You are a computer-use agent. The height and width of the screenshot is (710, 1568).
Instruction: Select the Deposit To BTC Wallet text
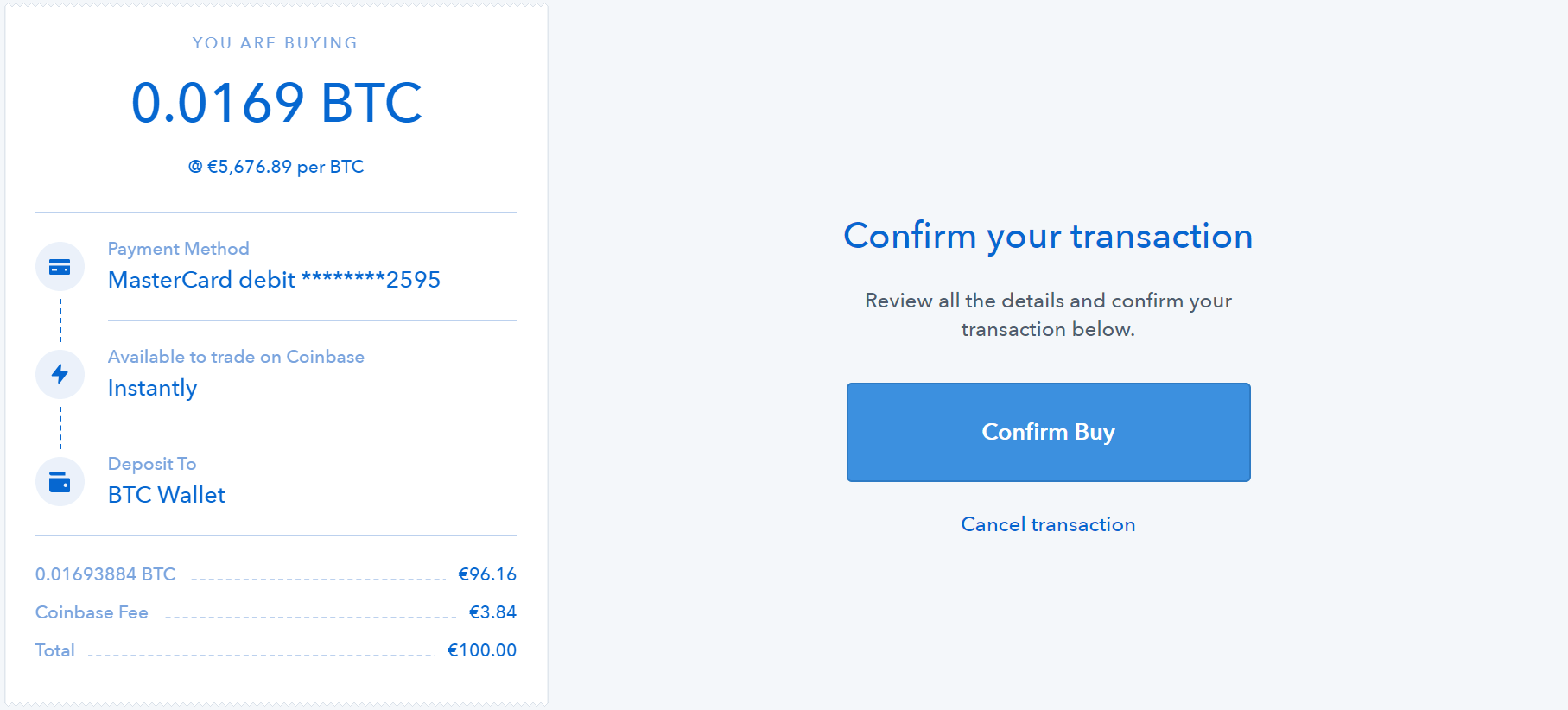click(x=166, y=494)
